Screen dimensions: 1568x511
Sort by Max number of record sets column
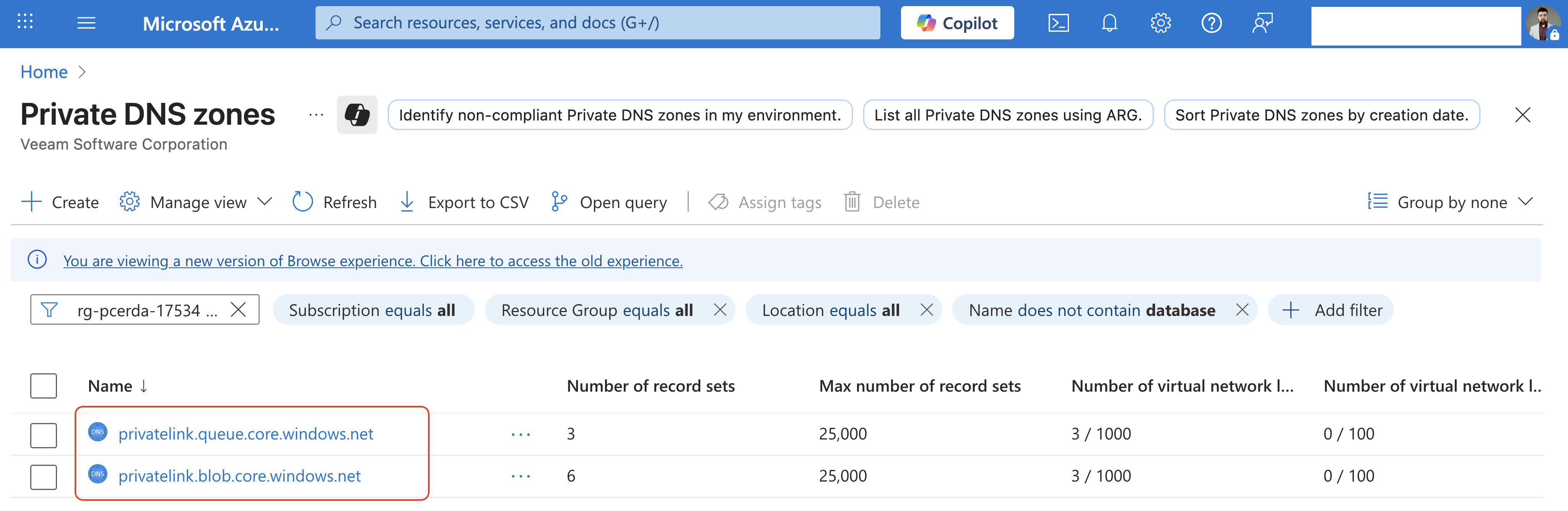(x=920, y=386)
